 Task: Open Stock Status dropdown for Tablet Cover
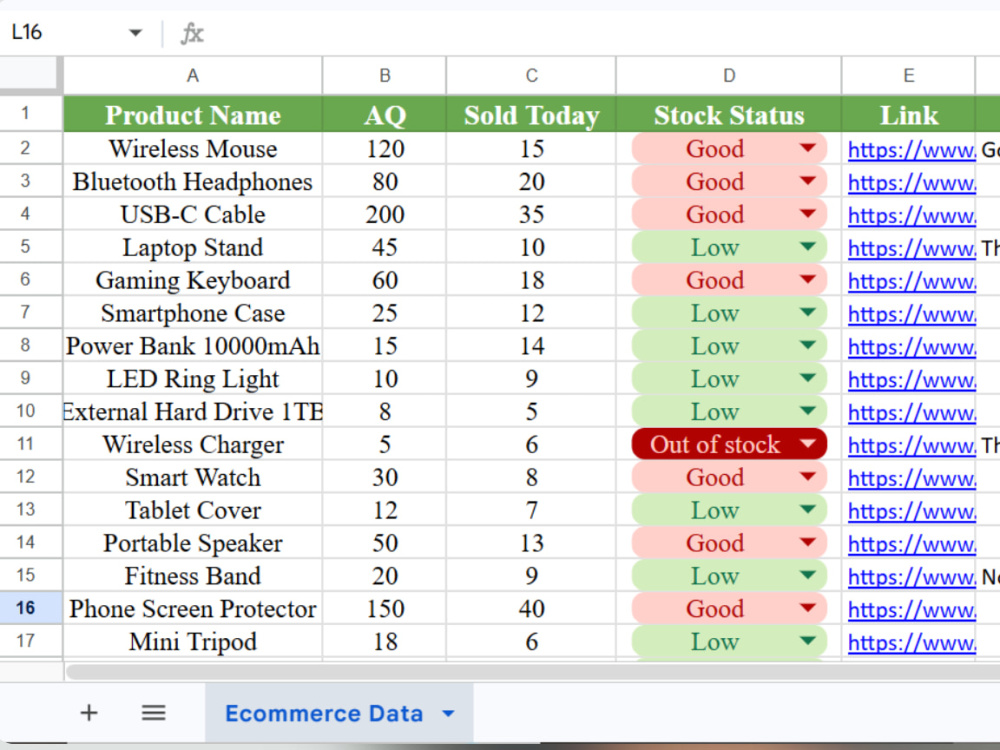coord(807,510)
